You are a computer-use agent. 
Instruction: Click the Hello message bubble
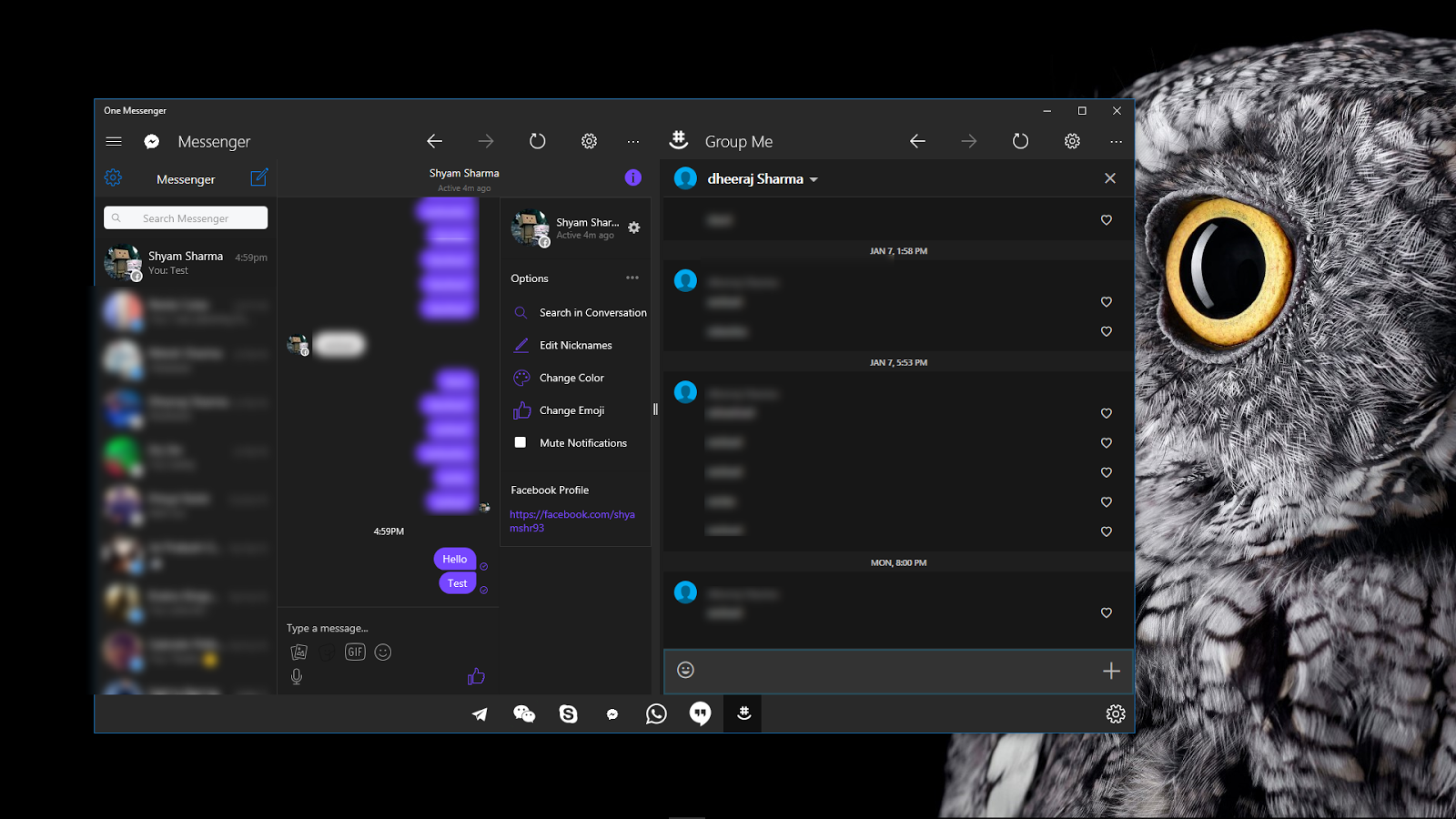(455, 559)
